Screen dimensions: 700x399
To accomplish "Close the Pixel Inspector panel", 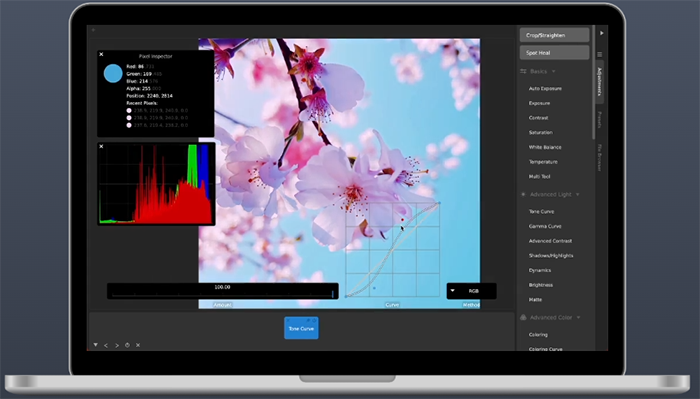I will click(x=101, y=54).
